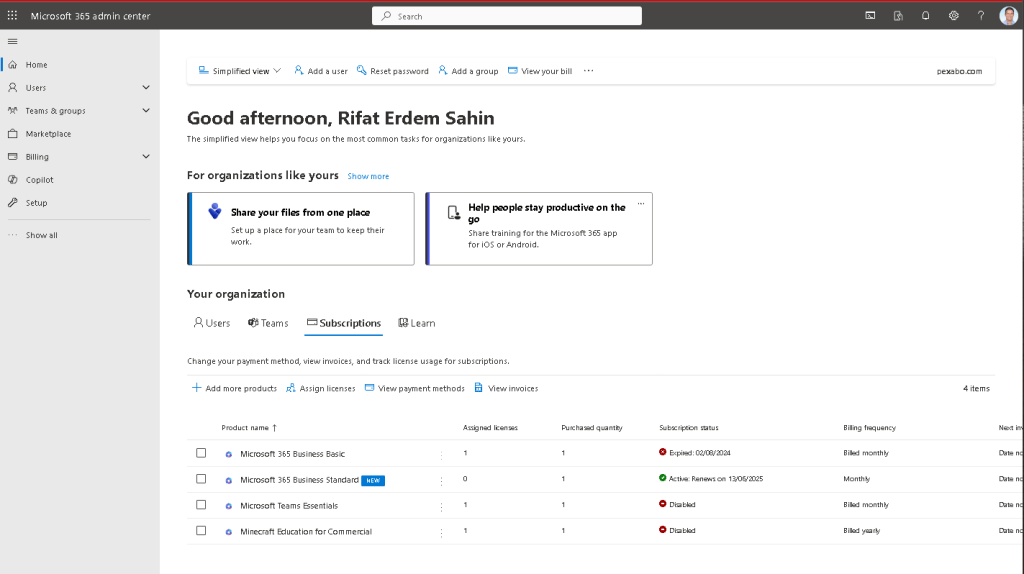
Task: Check Minecraft Education for Commercial checkbox
Action: [201, 531]
